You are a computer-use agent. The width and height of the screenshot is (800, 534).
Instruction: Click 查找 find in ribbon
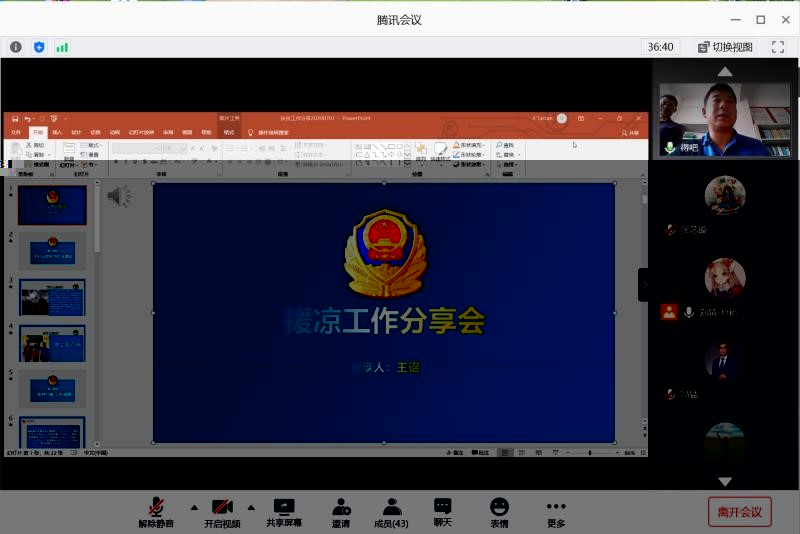[505, 145]
